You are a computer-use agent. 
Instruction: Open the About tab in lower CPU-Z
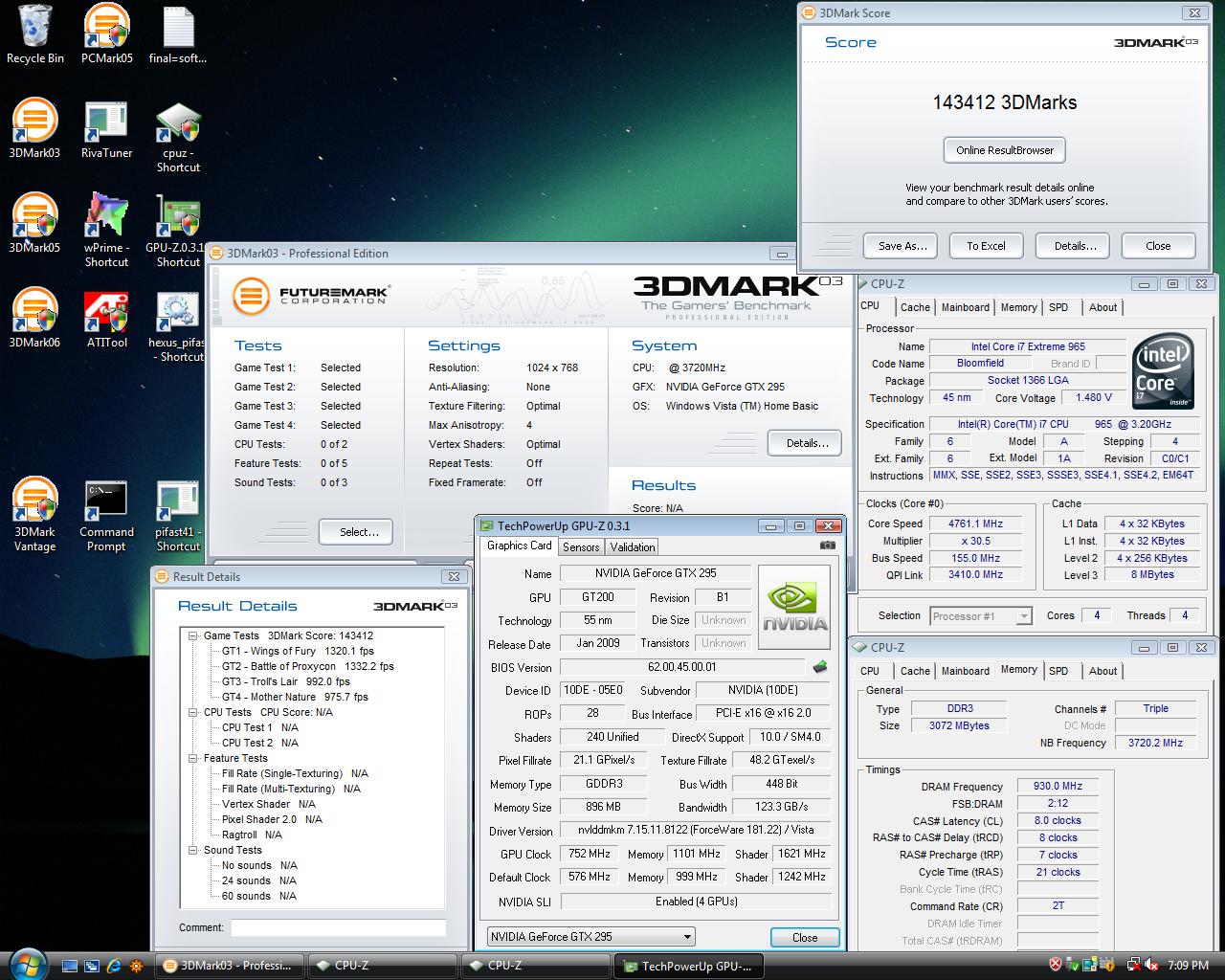[x=1102, y=671]
